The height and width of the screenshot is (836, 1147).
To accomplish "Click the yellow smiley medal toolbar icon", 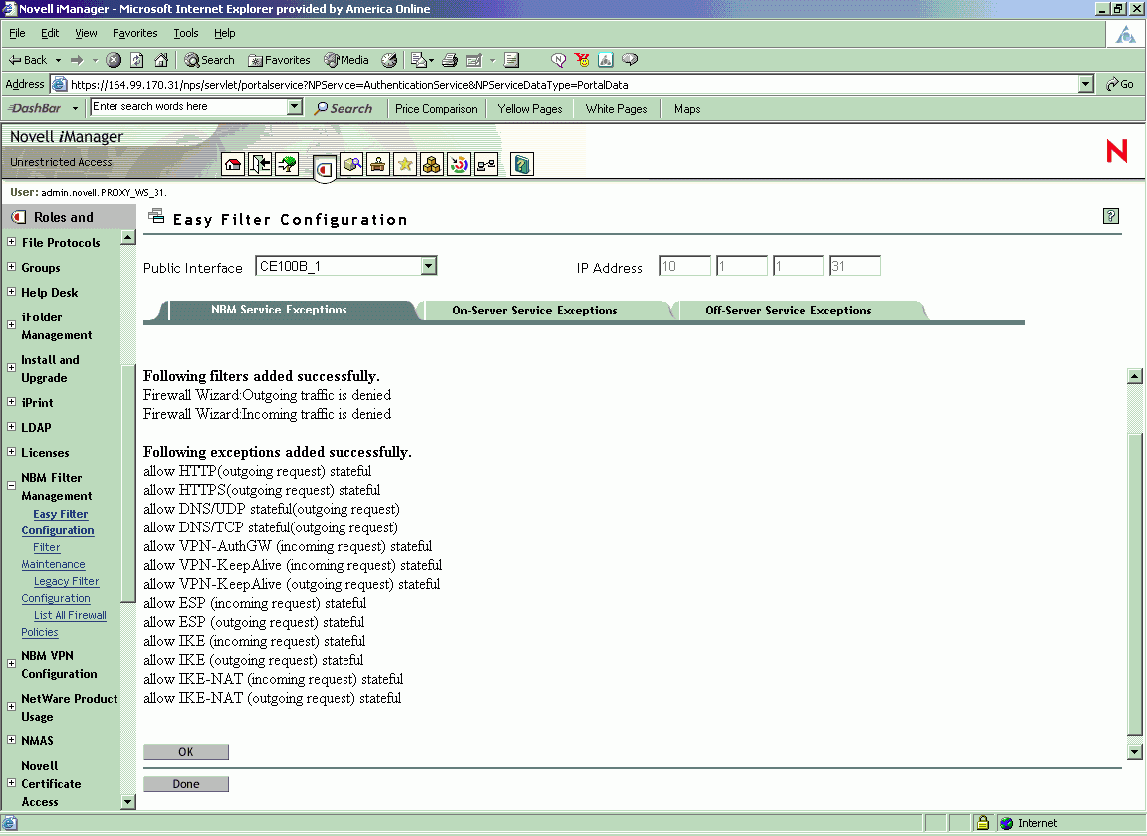I will coord(582,60).
